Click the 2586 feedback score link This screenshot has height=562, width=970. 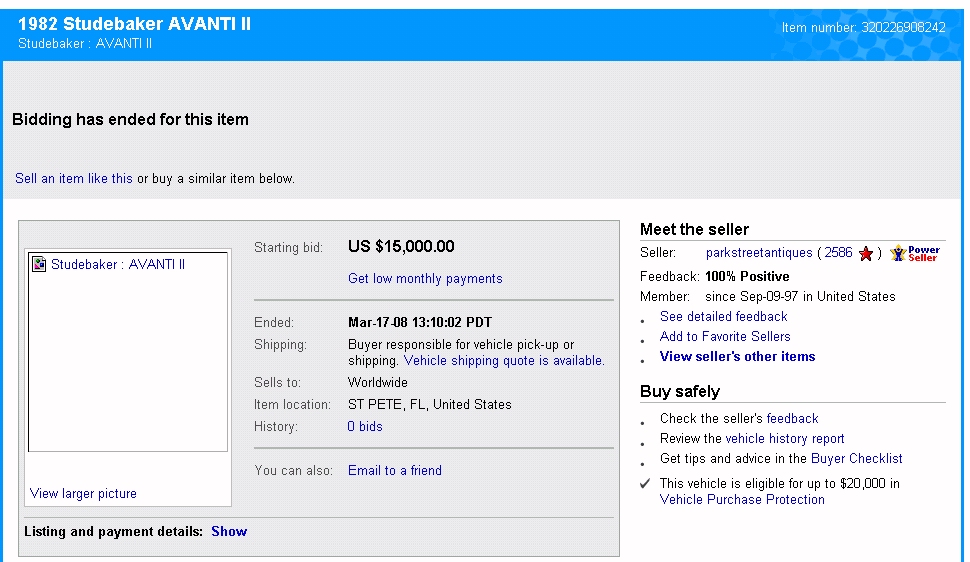tap(838, 253)
